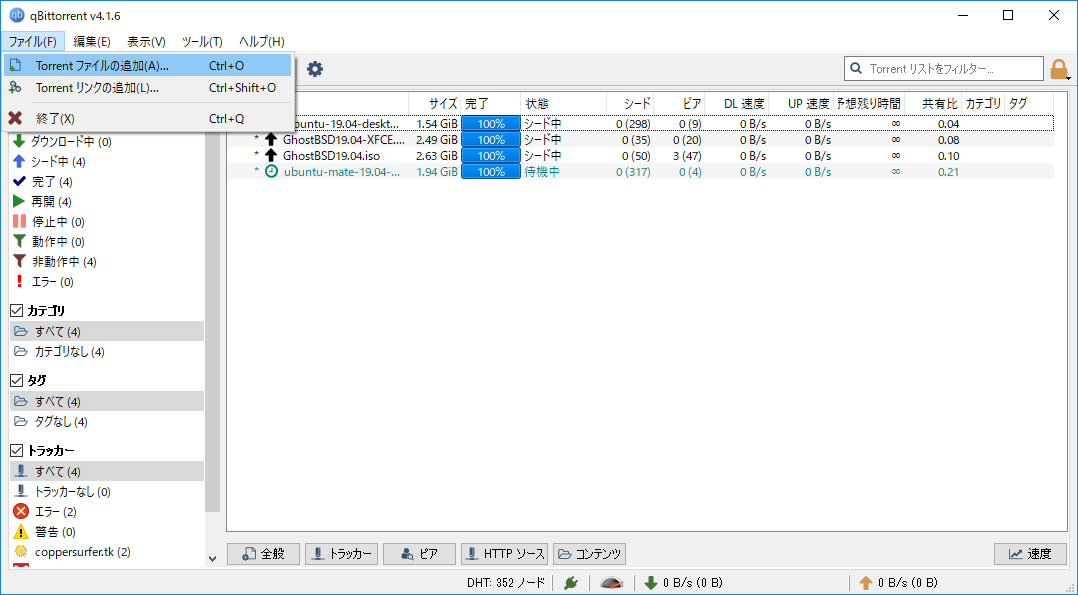Click progress bar of GhostBSD19.04-XFCE torrent
Viewport: 1078px width, 595px height.
click(x=491, y=140)
